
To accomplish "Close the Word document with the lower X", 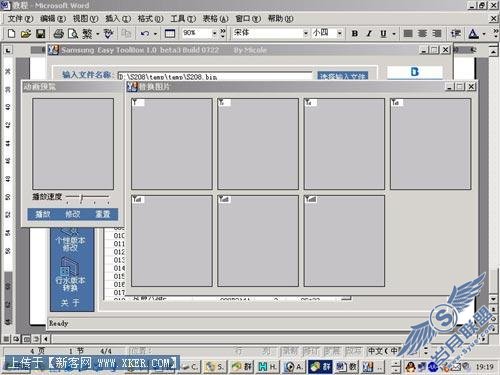I will point(494,18).
